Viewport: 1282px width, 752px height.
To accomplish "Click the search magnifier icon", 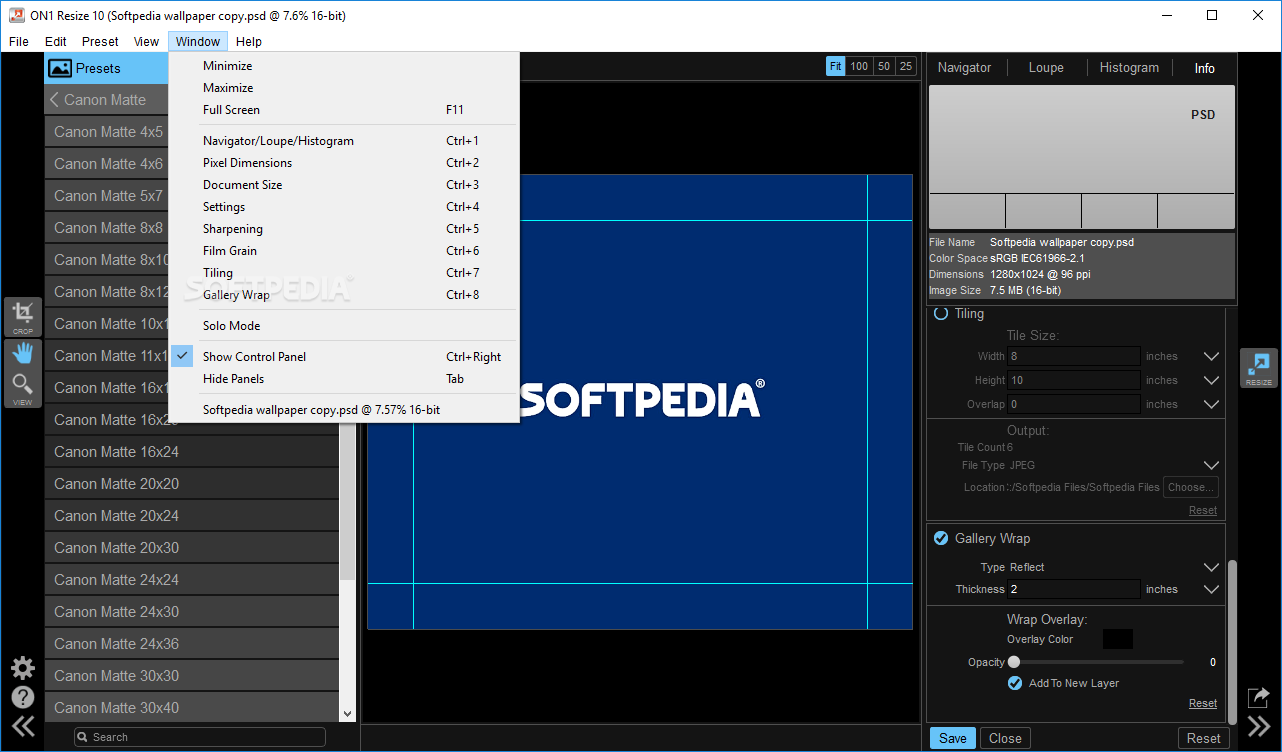I will pos(84,737).
